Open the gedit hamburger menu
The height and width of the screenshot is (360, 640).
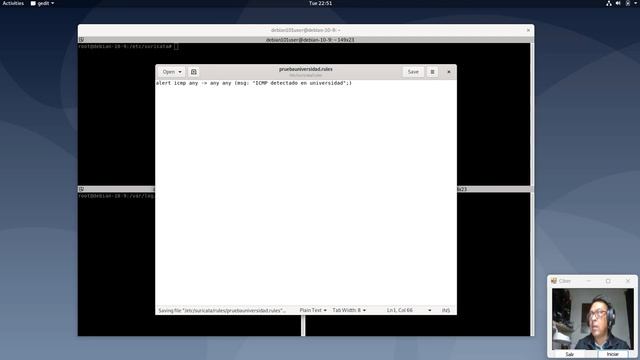pos(432,72)
